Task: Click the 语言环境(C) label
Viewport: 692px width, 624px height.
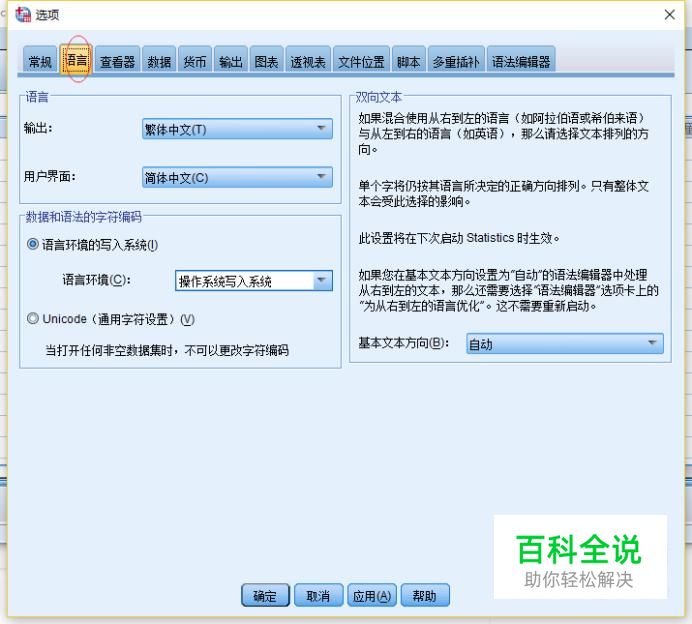Action: click(x=96, y=280)
